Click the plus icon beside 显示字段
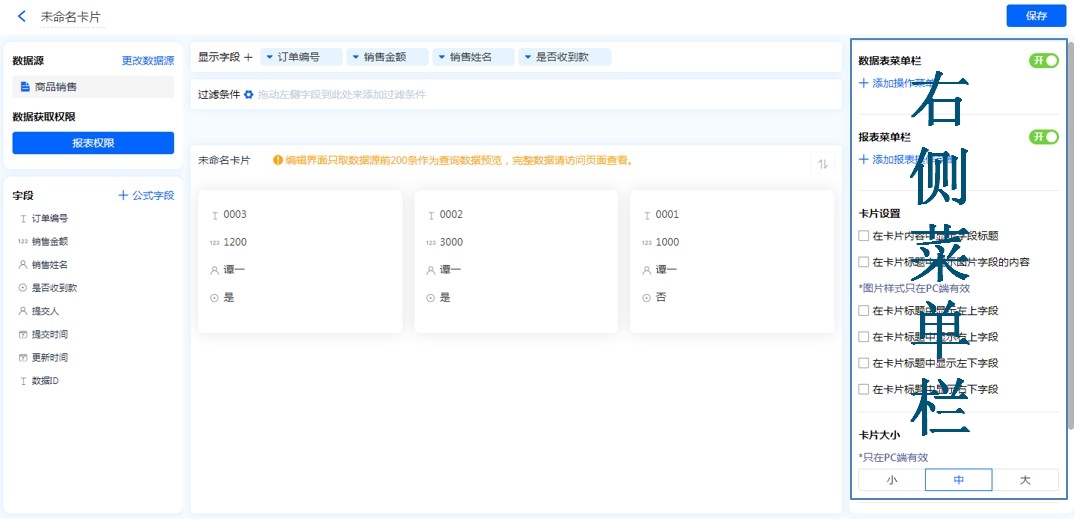Screen dimensions: 1075x519 point(249,57)
